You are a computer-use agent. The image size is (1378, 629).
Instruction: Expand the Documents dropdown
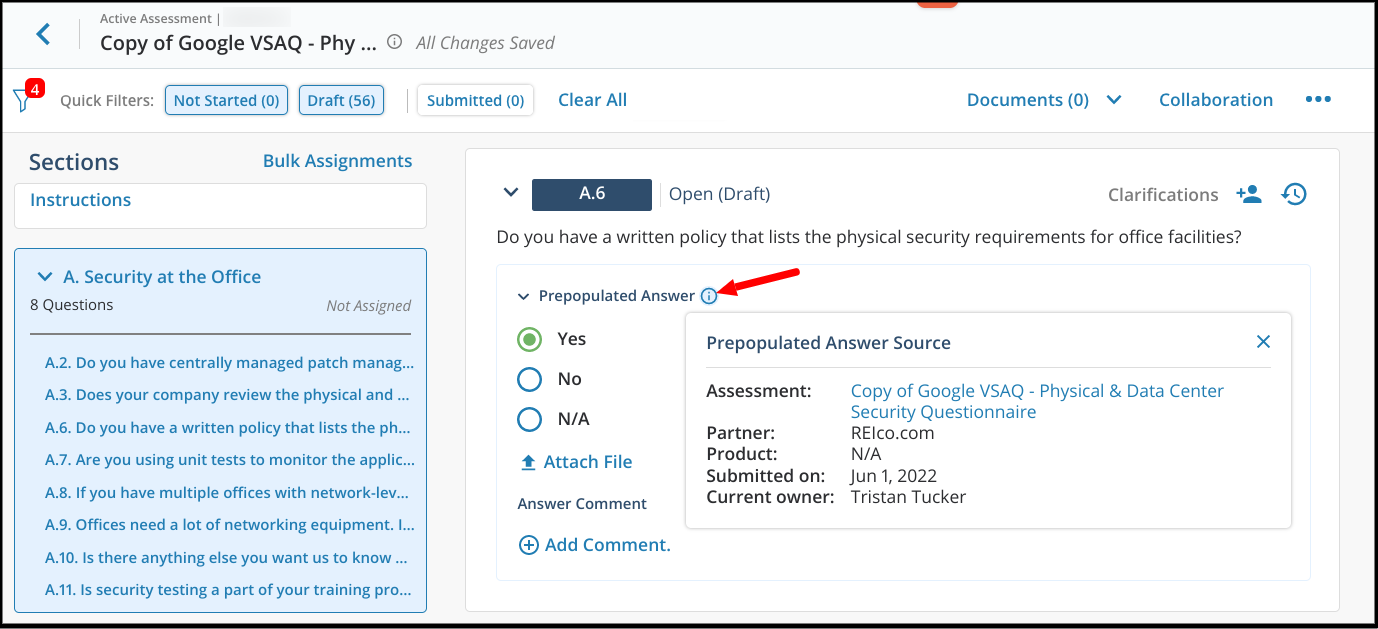[1113, 99]
